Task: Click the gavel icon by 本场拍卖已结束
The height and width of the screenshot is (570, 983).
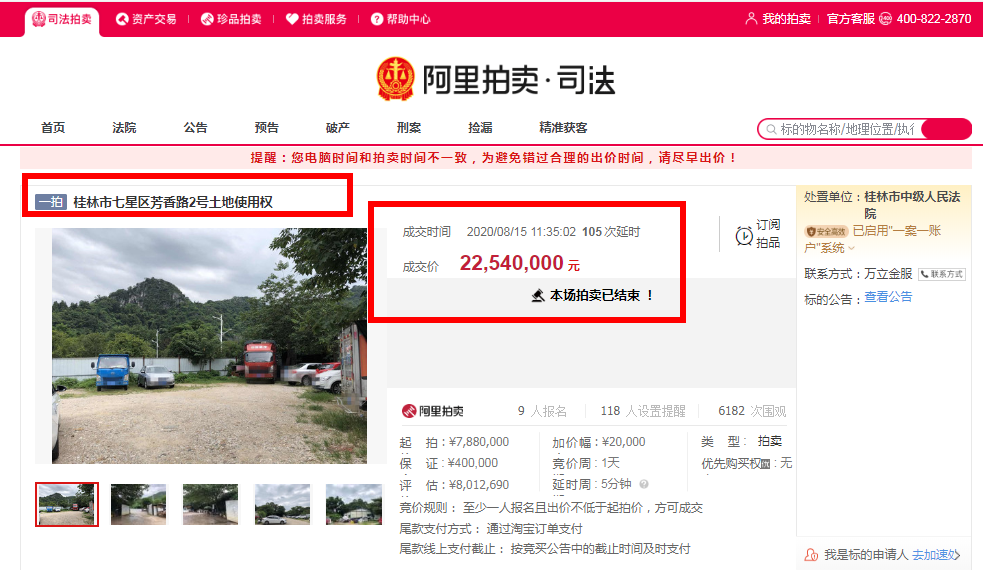Action: 538,295
